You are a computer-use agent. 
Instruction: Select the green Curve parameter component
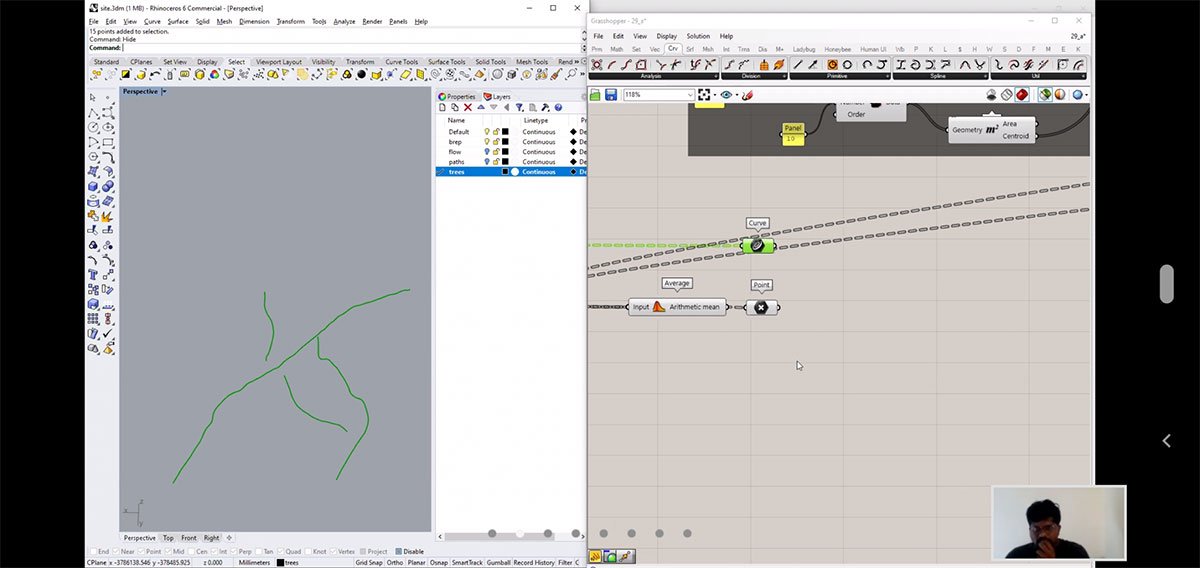tap(757, 245)
